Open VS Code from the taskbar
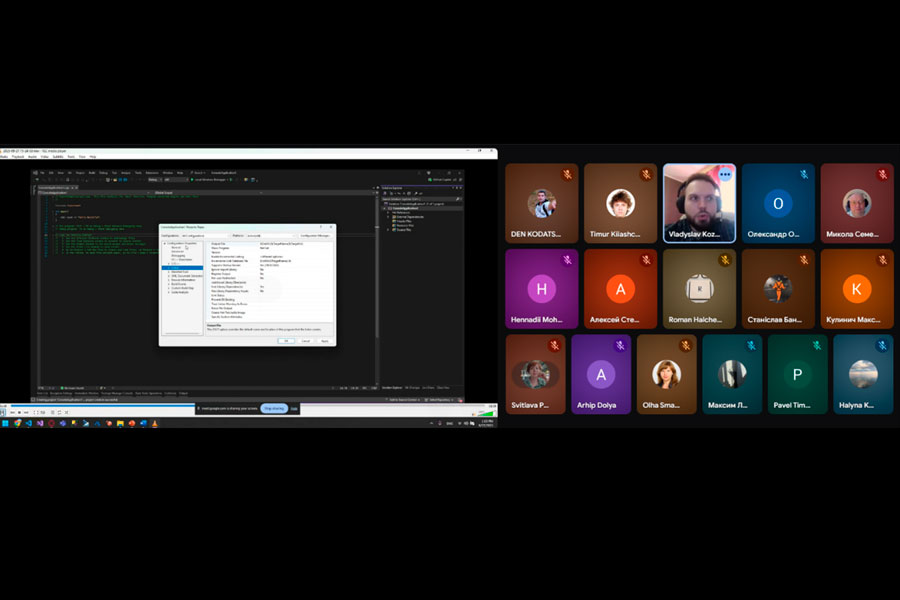The image size is (900, 600). coord(29,424)
